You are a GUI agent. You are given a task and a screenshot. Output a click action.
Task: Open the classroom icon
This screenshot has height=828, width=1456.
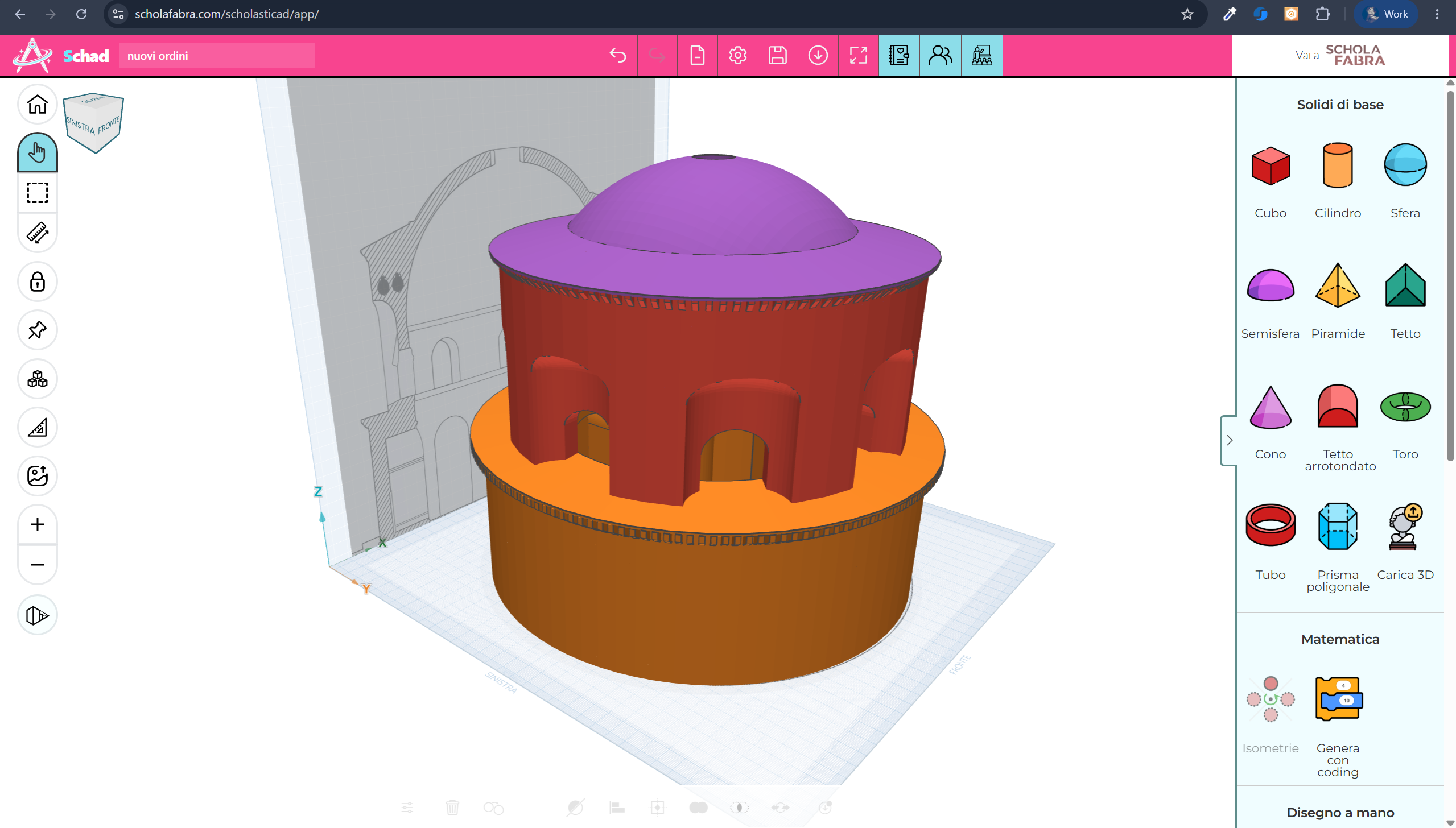point(982,55)
